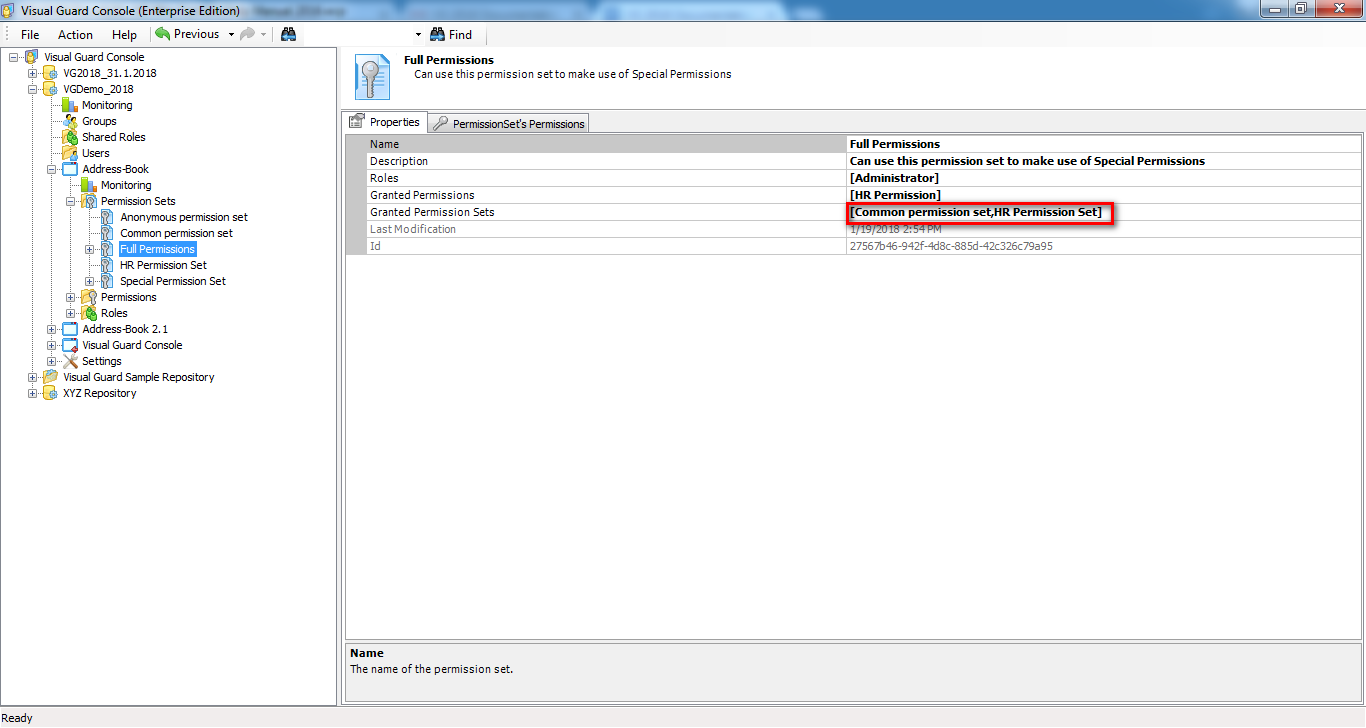Click the Find button in toolbar
The image size is (1366, 728).
point(451,34)
